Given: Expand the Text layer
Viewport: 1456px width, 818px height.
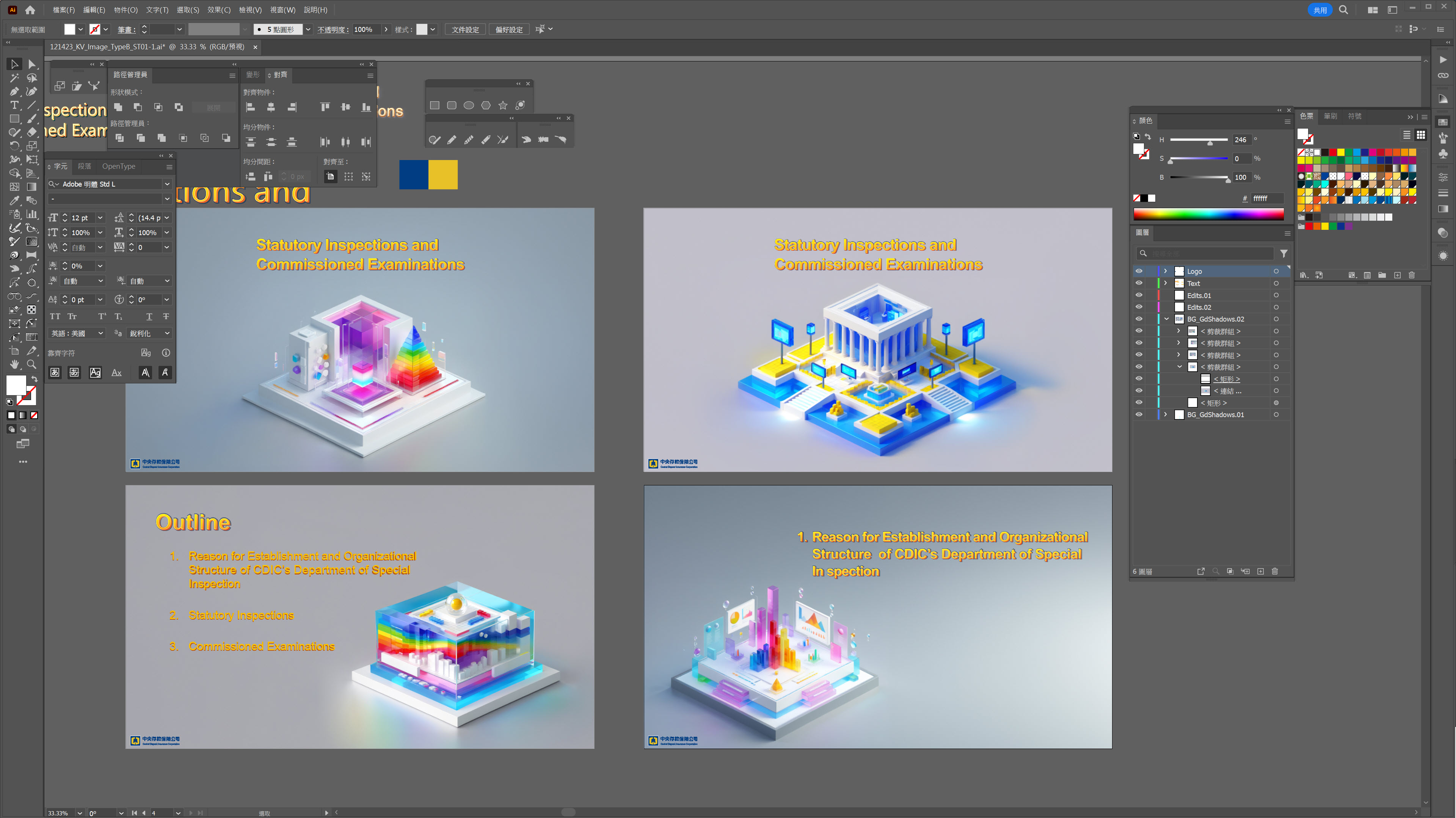Looking at the screenshot, I should tap(1166, 283).
